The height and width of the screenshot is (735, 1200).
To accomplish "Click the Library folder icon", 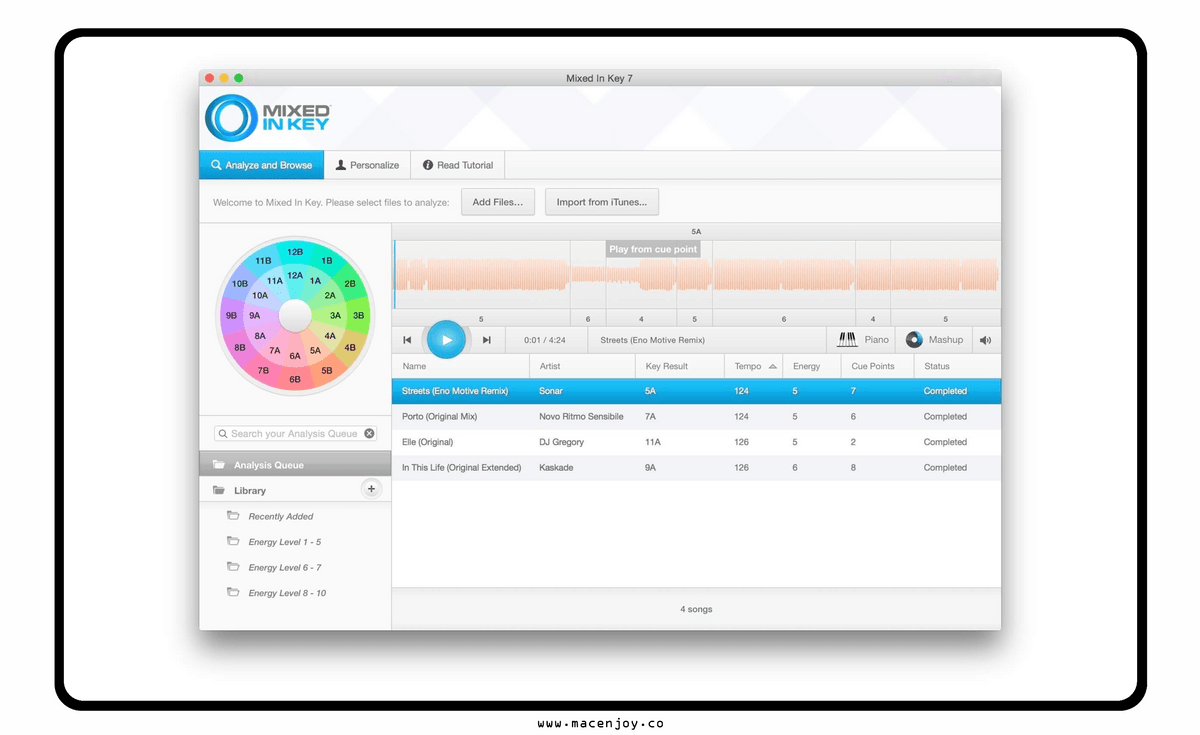I will 218,490.
